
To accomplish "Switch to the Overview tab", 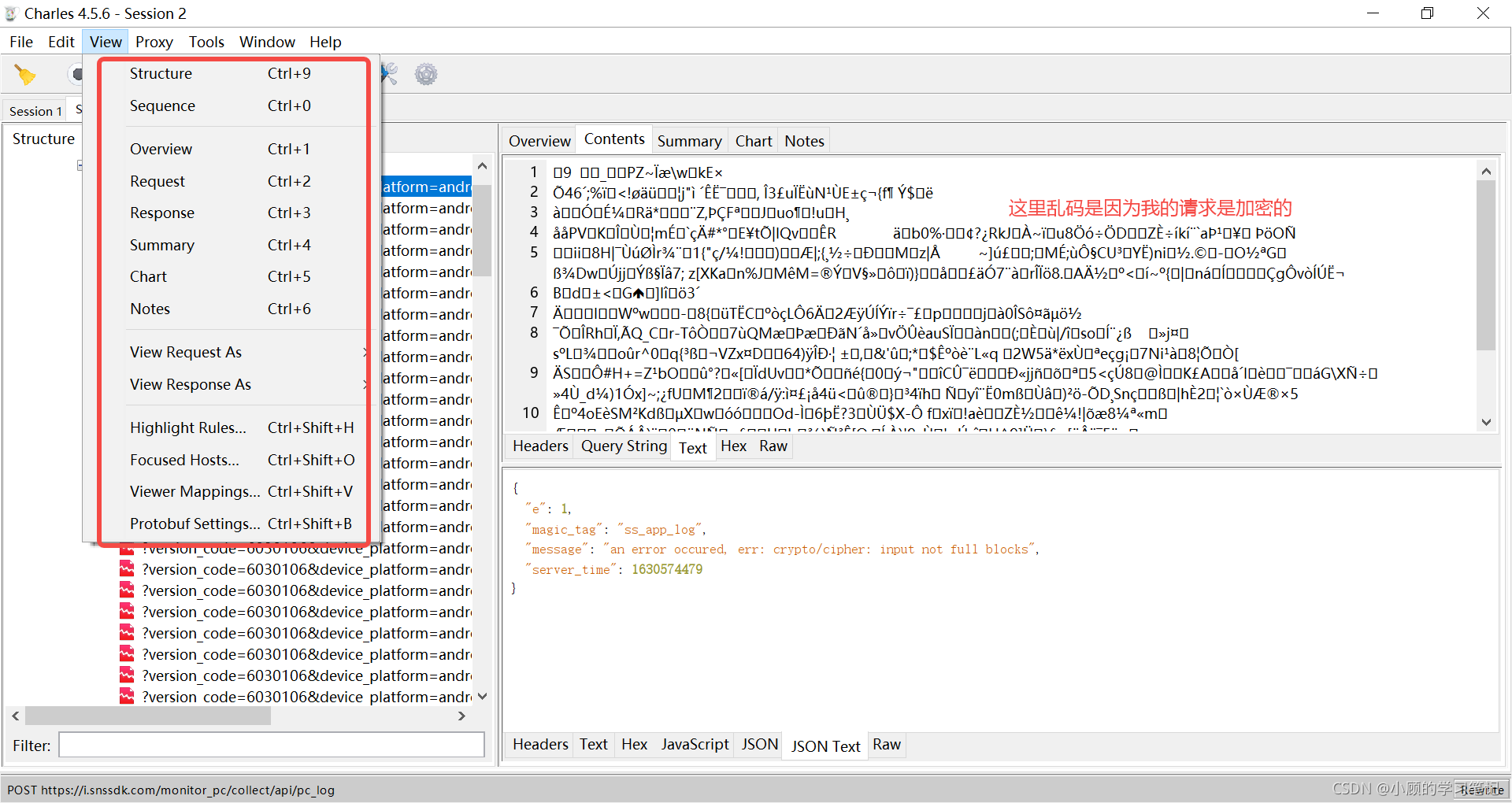I will [539, 141].
